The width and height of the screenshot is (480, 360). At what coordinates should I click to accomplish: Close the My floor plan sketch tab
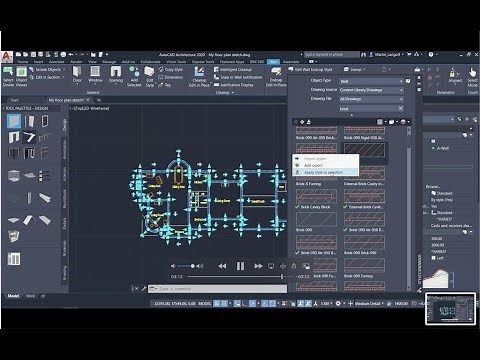88,100
